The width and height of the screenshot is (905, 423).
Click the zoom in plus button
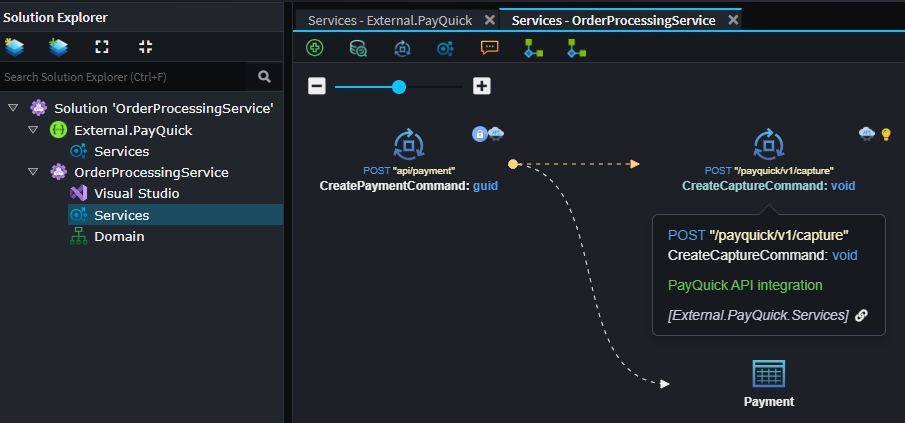coord(481,87)
